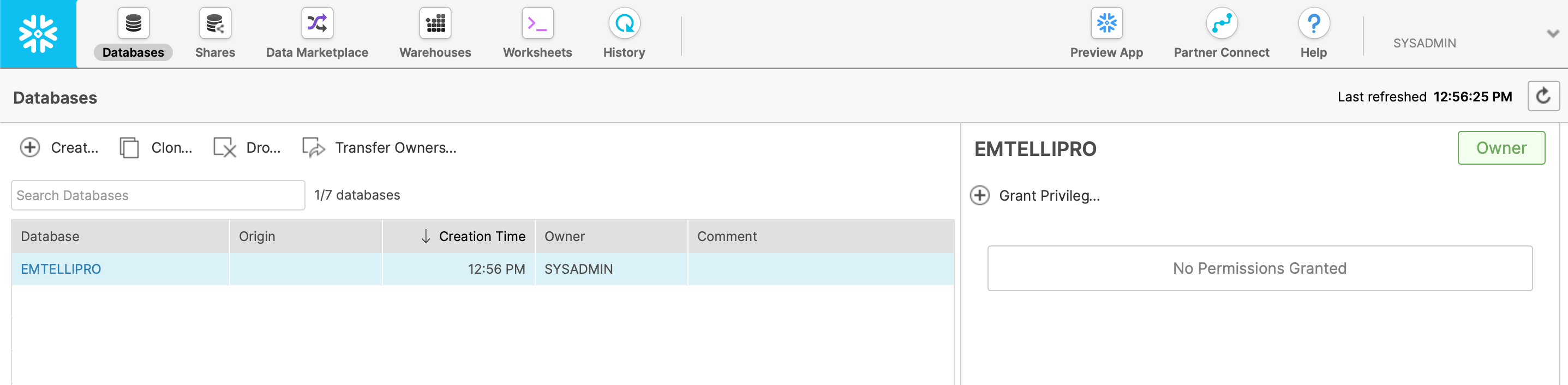Select the Warehouses tab label

(435, 52)
